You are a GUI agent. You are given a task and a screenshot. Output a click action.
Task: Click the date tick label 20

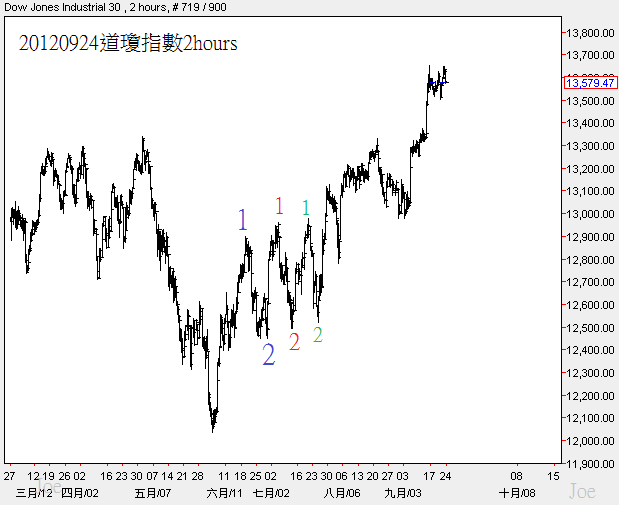(x=372, y=476)
